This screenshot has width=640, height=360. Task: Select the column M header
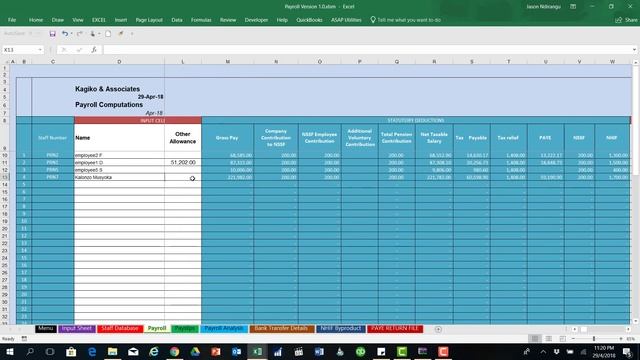(227, 62)
